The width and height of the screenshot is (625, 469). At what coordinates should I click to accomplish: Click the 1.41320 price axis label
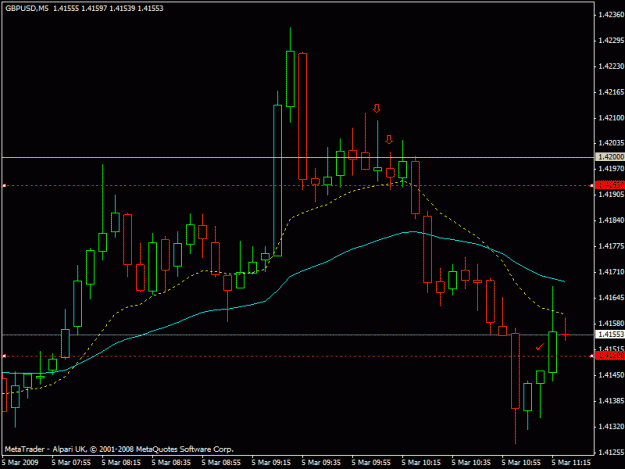point(611,427)
